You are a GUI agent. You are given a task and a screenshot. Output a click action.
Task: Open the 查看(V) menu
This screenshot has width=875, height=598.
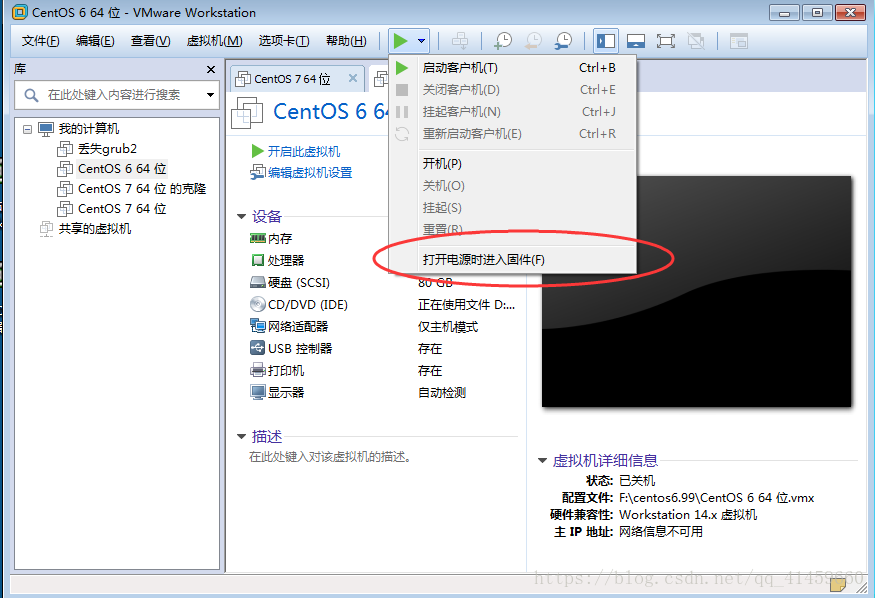pos(150,41)
